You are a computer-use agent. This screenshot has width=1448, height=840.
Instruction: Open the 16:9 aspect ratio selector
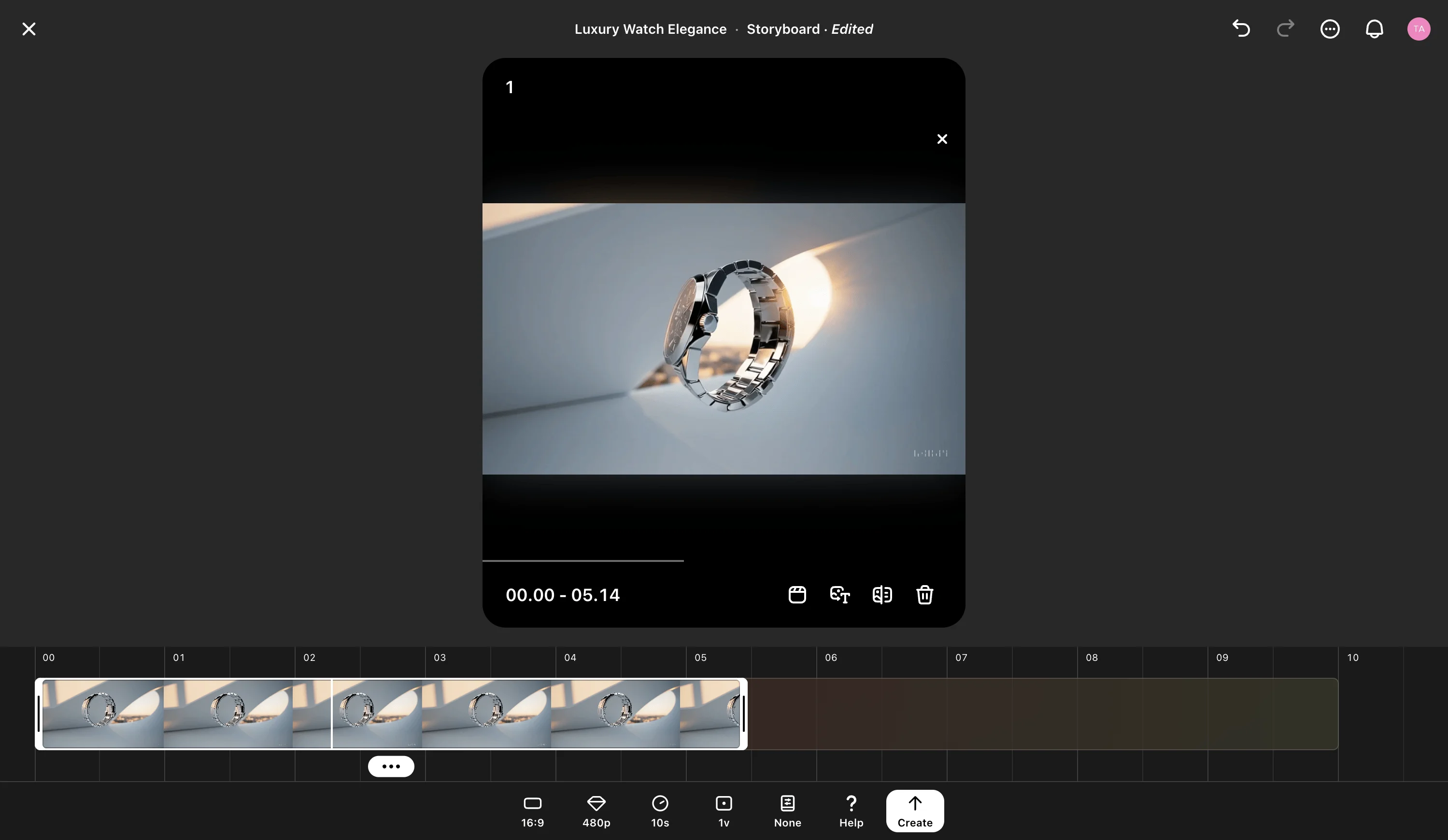[x=532, y=811]
